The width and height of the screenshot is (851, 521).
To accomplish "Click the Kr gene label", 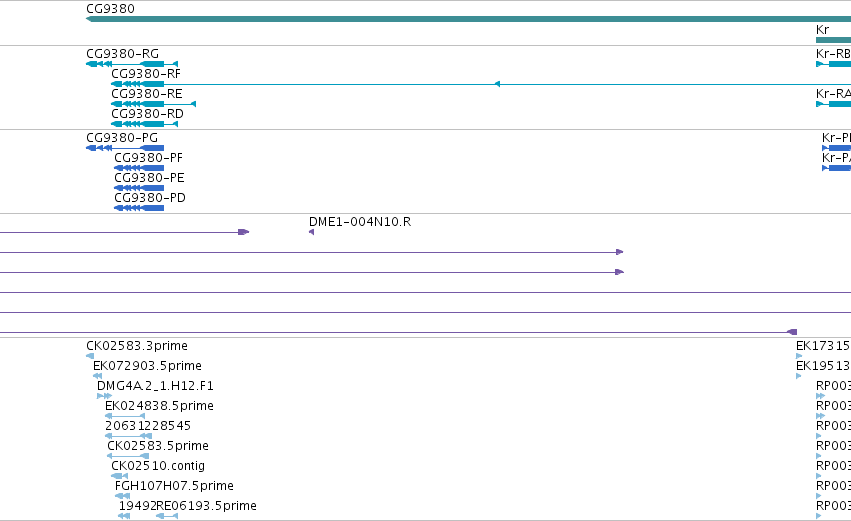I will click(x=822, y=30).
